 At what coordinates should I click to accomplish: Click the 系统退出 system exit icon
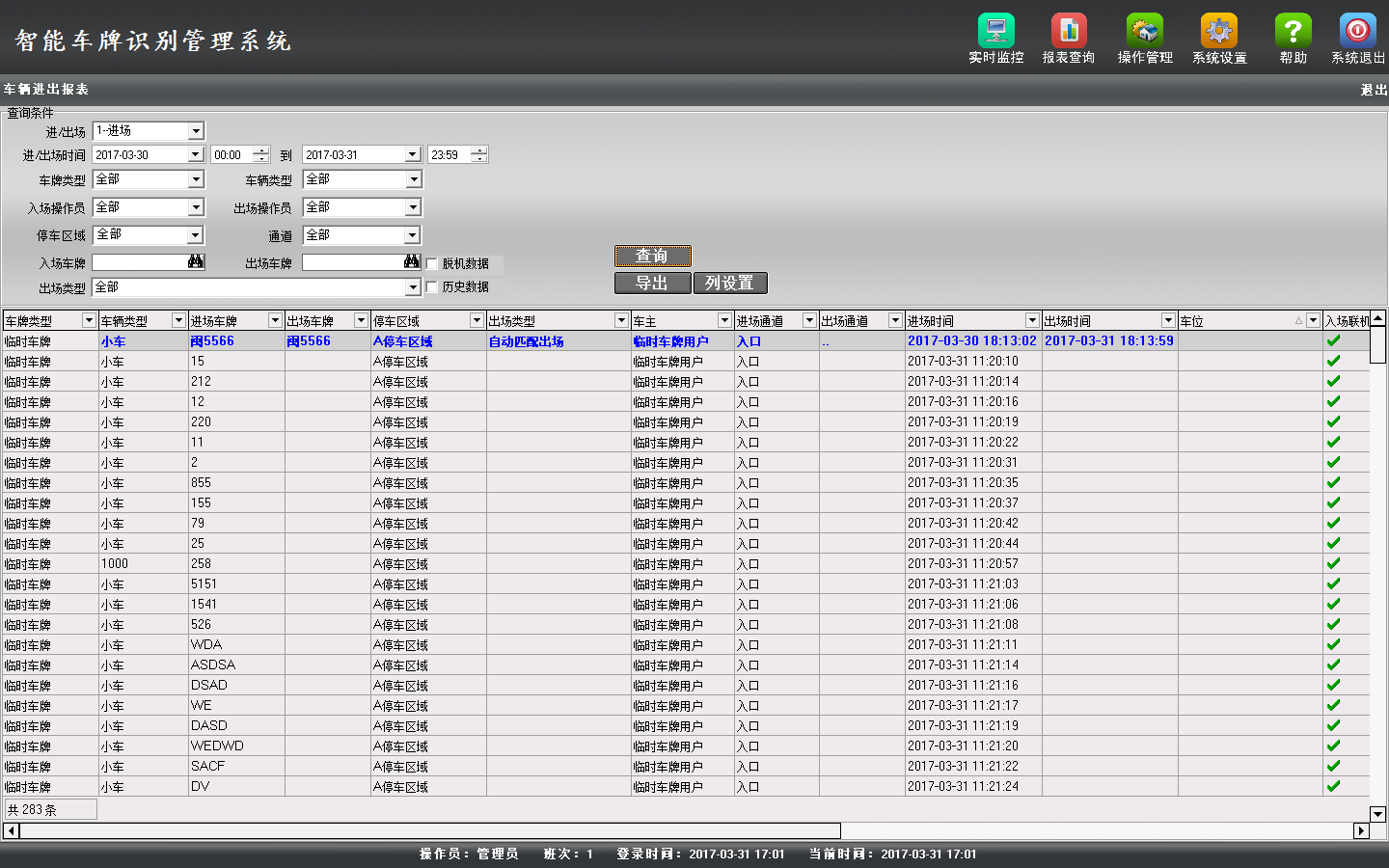(x=1357, y=31)
